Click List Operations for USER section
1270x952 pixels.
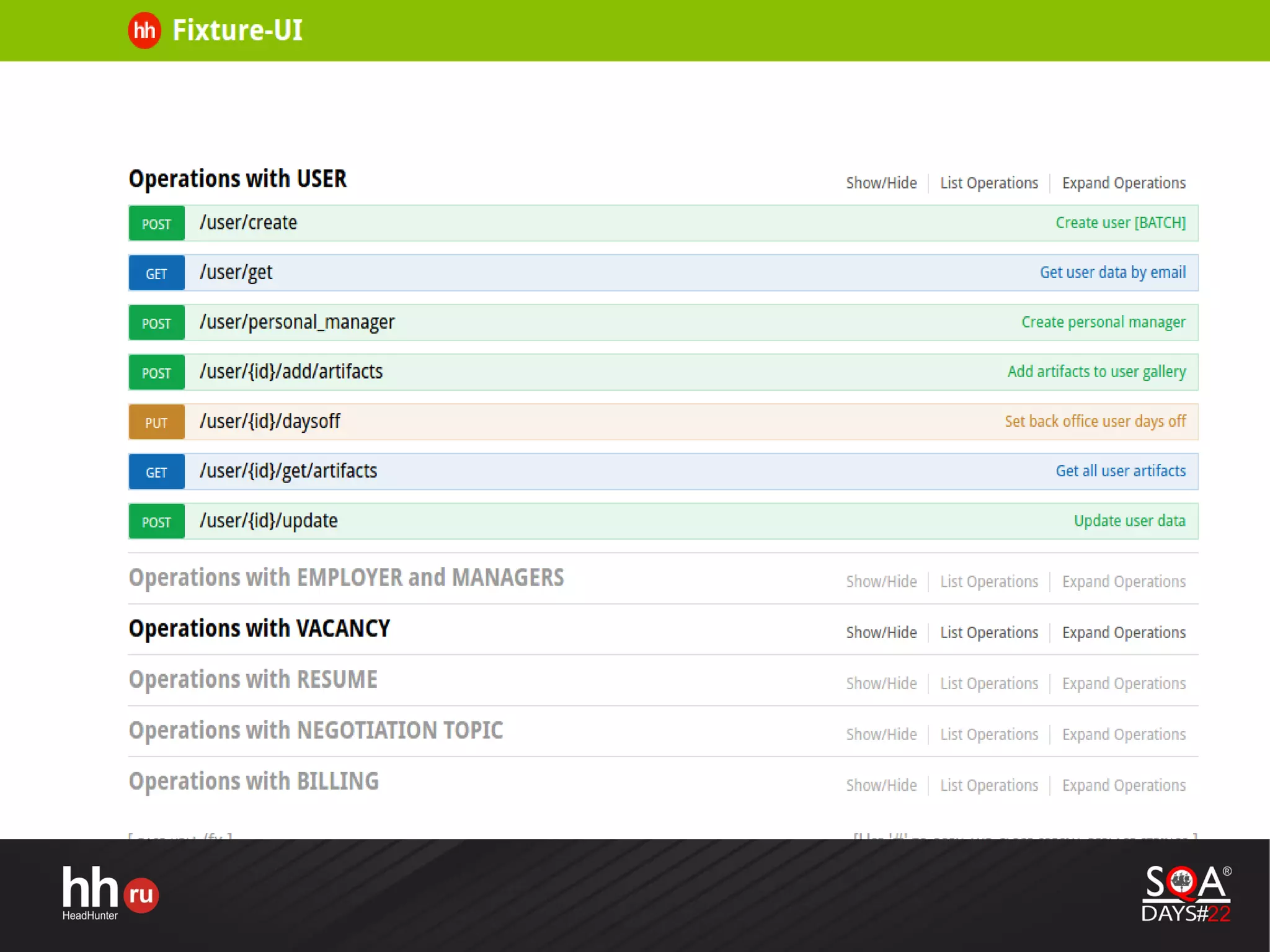click(989, 183)
